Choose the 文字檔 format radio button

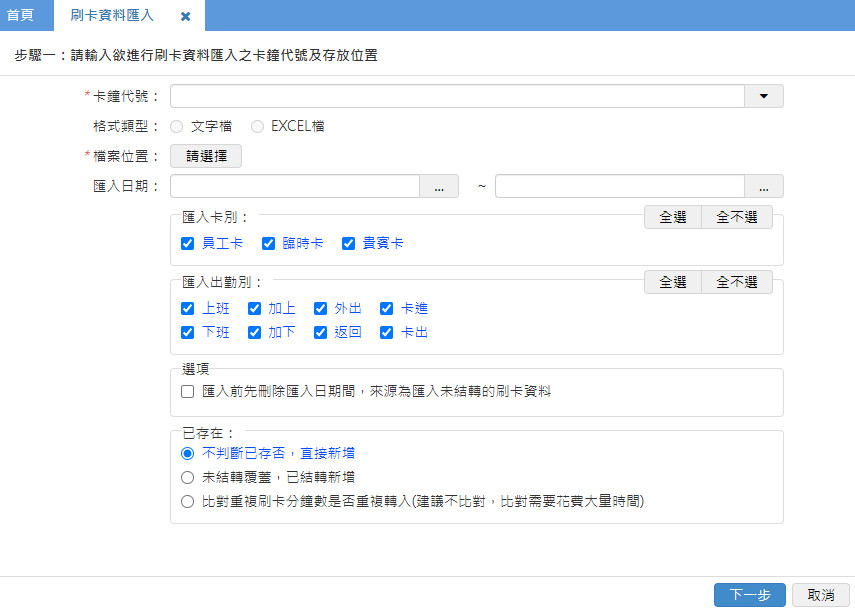coord(177,127)
